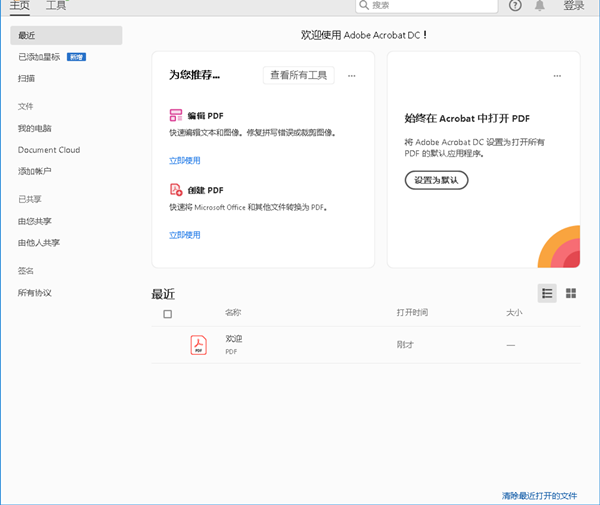Screen dimensions: 600x505
Task: Switch to list view for recent files
Action: click(x=547, y=293)
